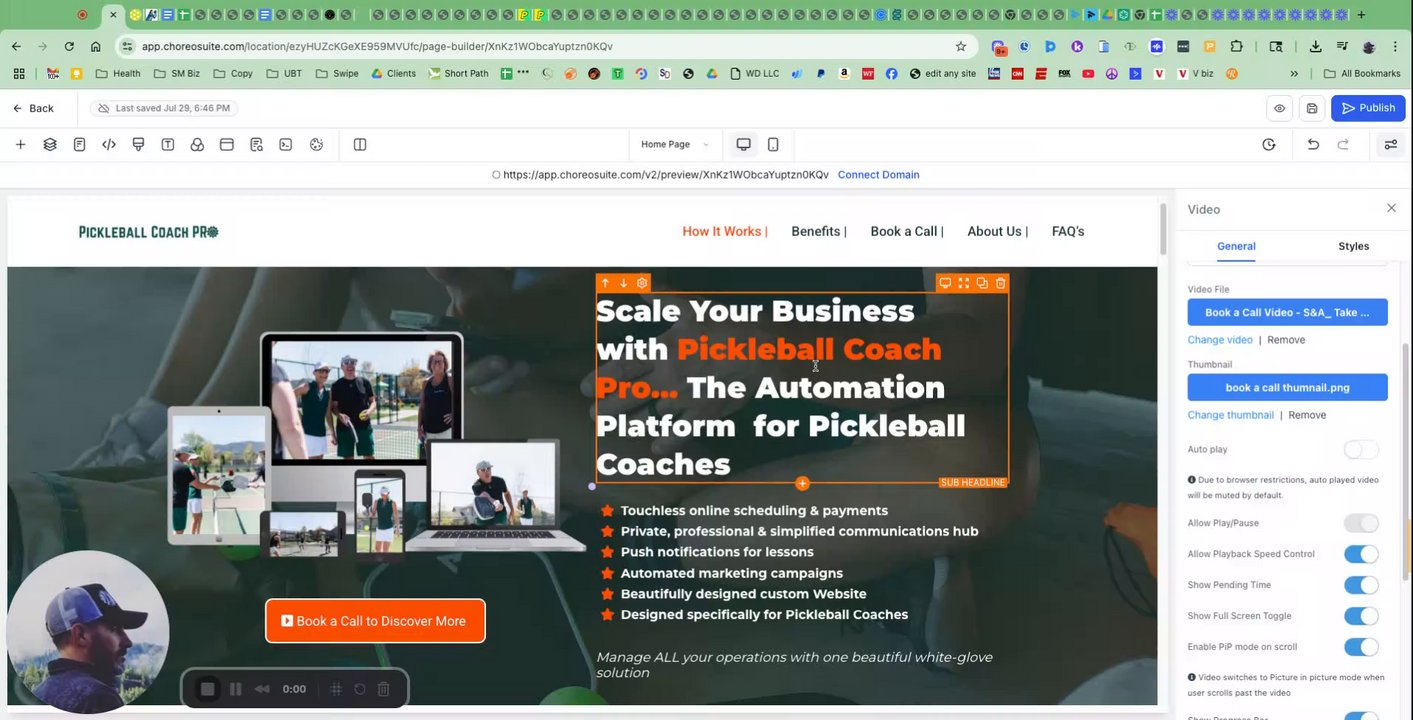Click the cookie icon in builder toolbar

316,145
